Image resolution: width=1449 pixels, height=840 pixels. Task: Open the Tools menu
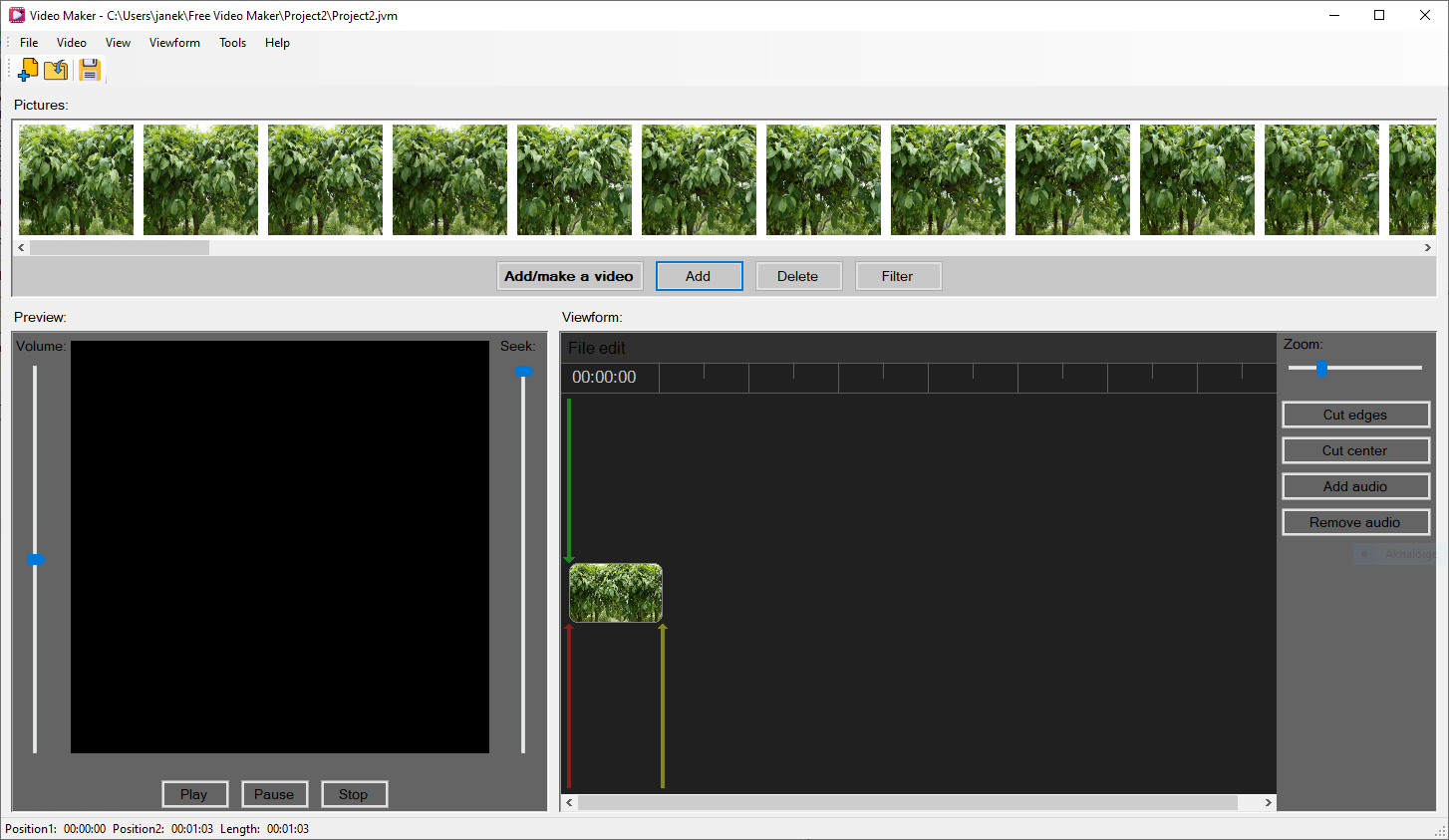pos(232,43)
